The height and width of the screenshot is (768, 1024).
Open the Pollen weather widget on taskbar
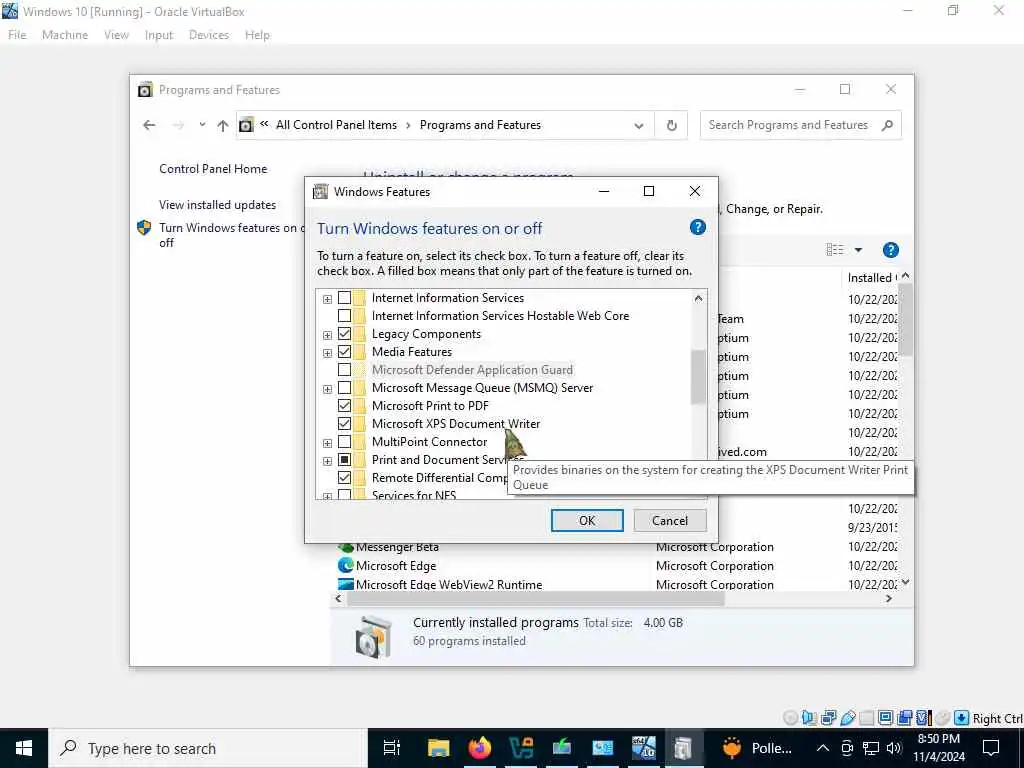(x=757, y=748)
